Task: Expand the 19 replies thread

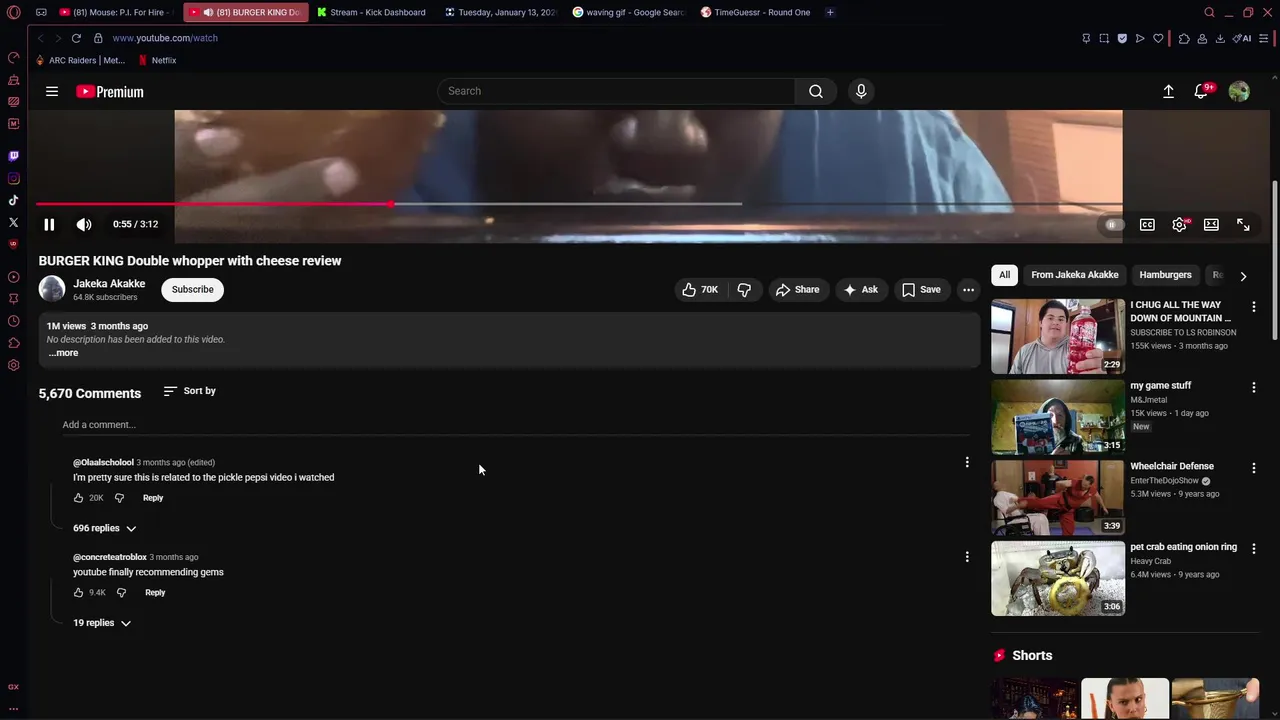Action: point(102,623)
